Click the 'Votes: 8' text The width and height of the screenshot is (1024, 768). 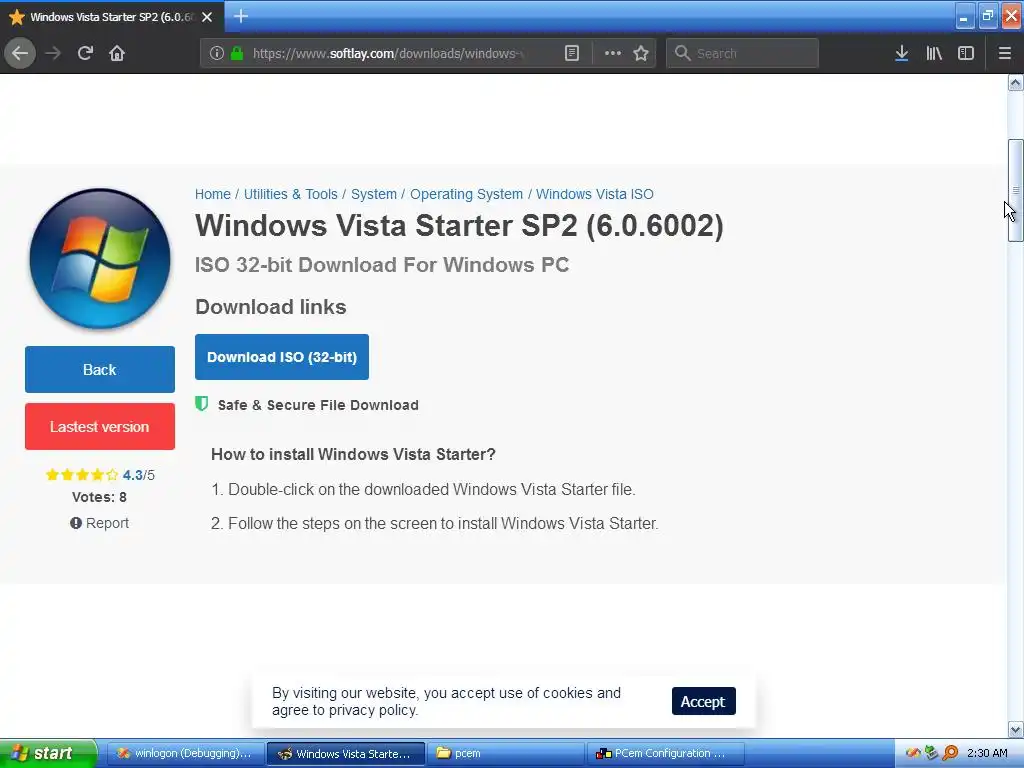point(99,498)
